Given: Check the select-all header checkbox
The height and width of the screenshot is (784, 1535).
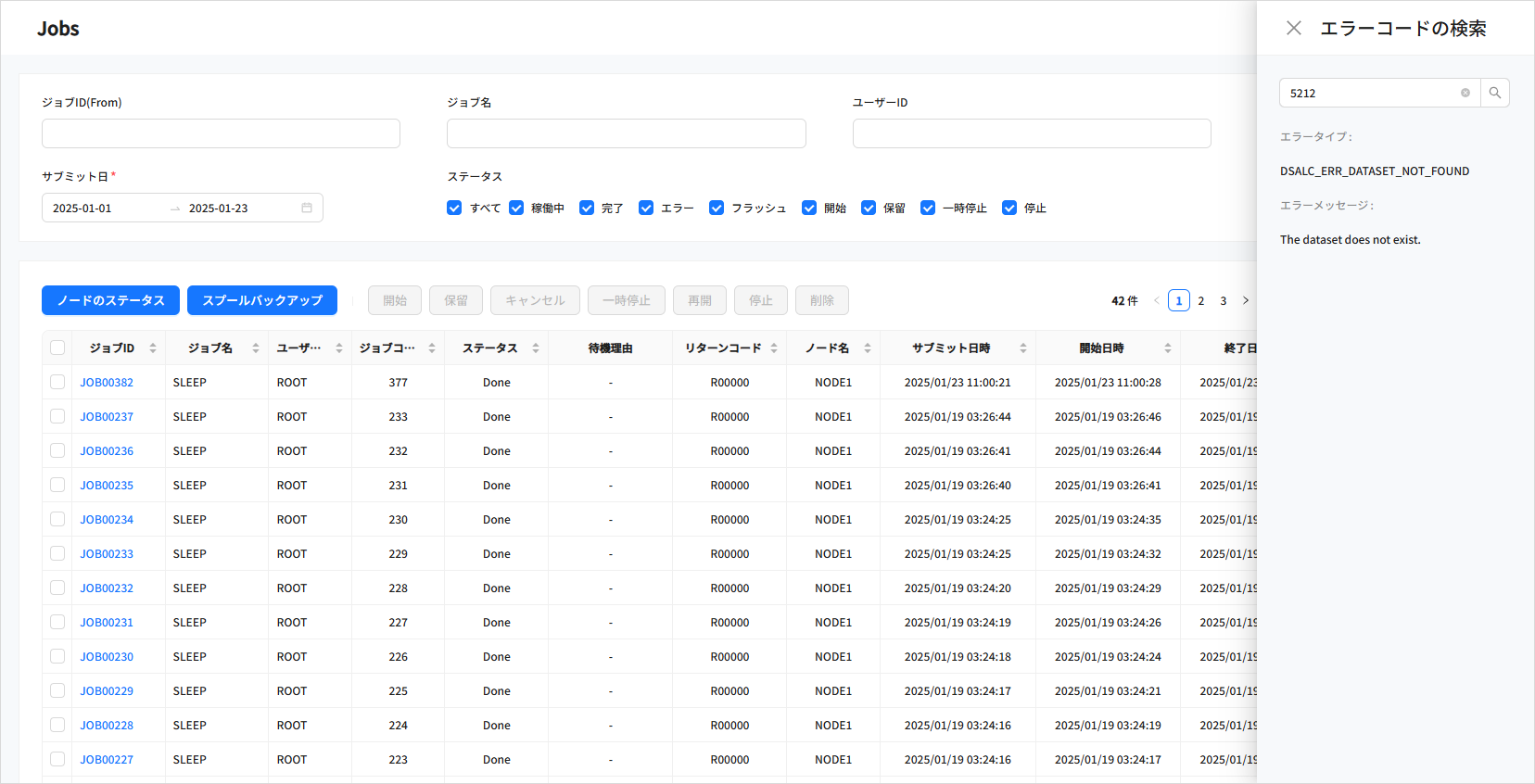Looking at the screenshot, I should [x=57, y=348].
